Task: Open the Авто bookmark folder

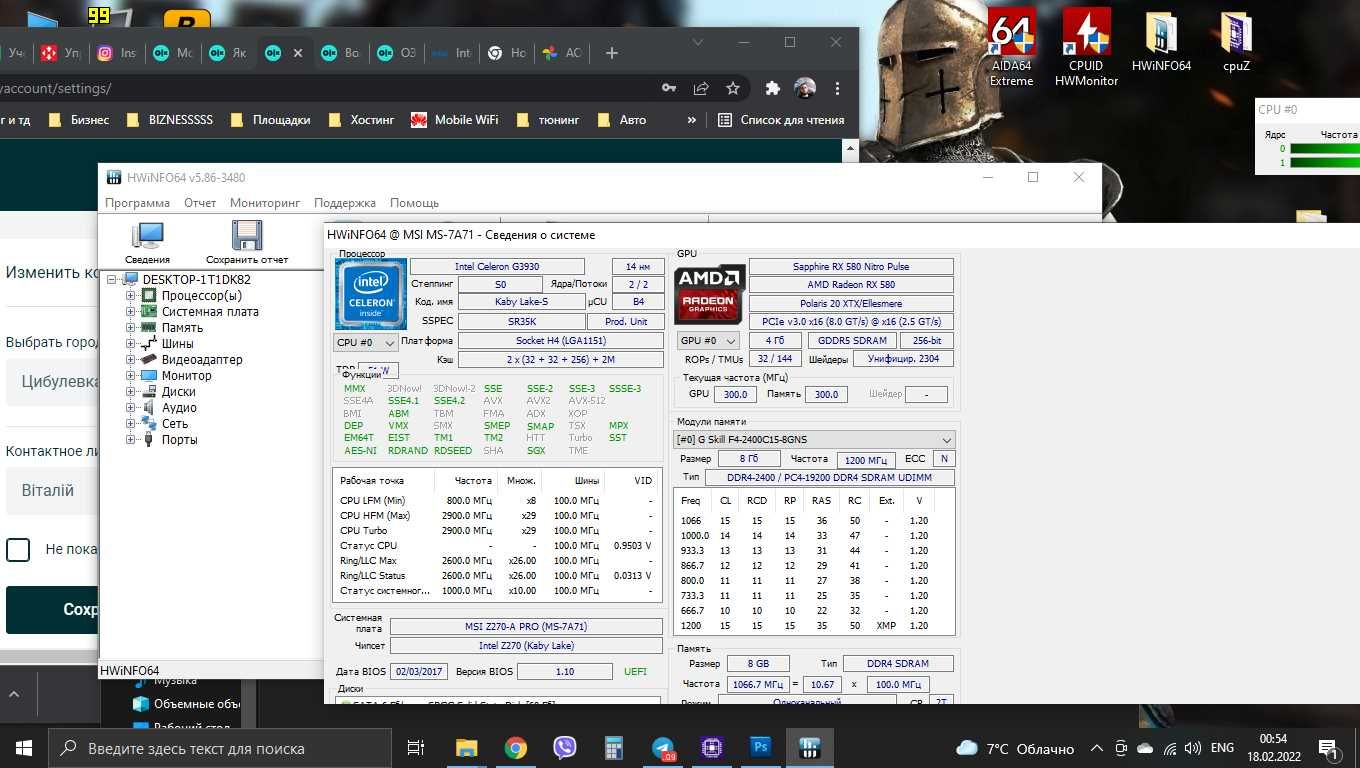Action: 621,120
